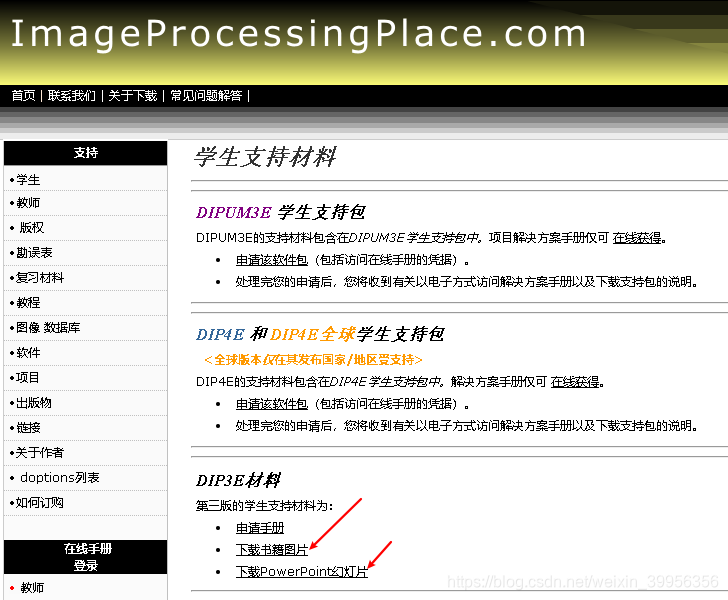Open the 版权 sidebar item
728x600 pixels.
(x=32, y=228)
